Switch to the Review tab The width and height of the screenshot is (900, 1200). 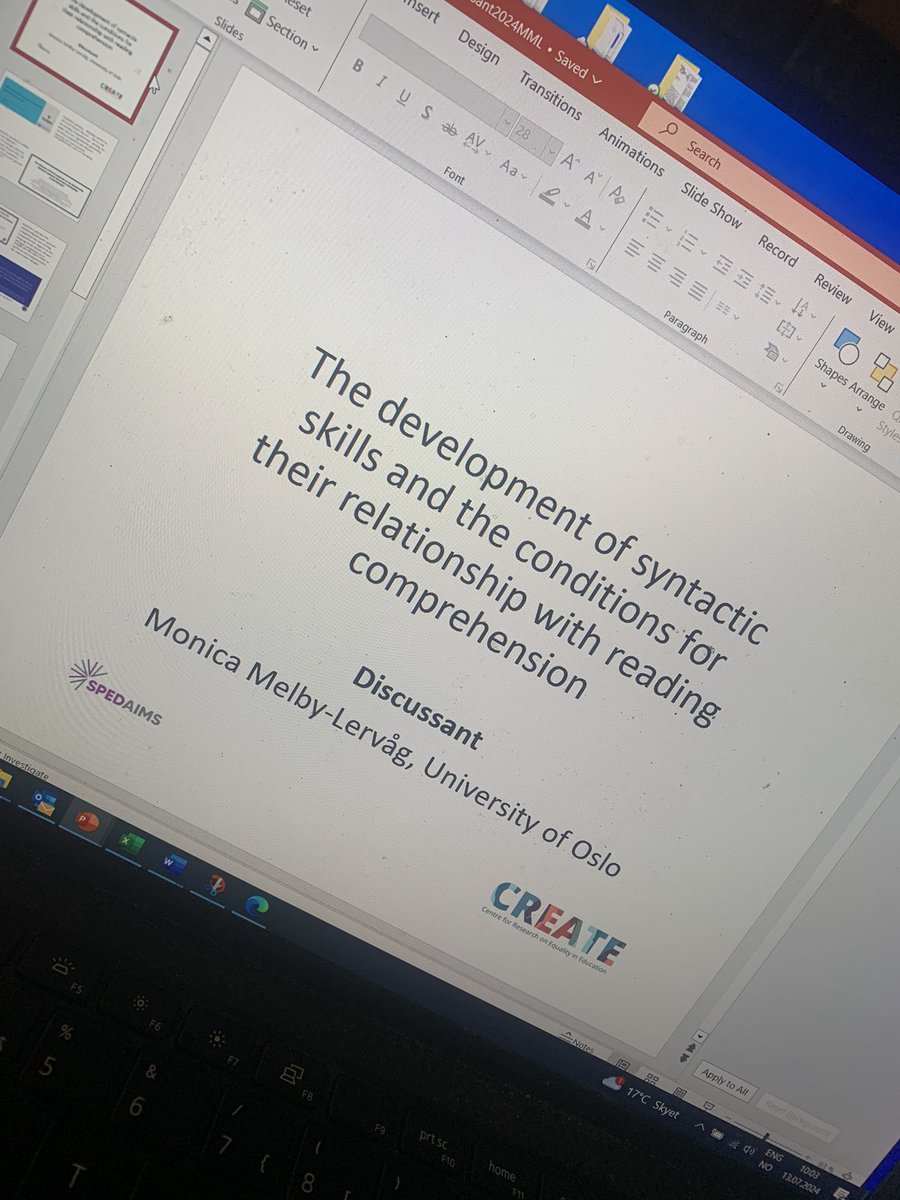tap(832, 288)
